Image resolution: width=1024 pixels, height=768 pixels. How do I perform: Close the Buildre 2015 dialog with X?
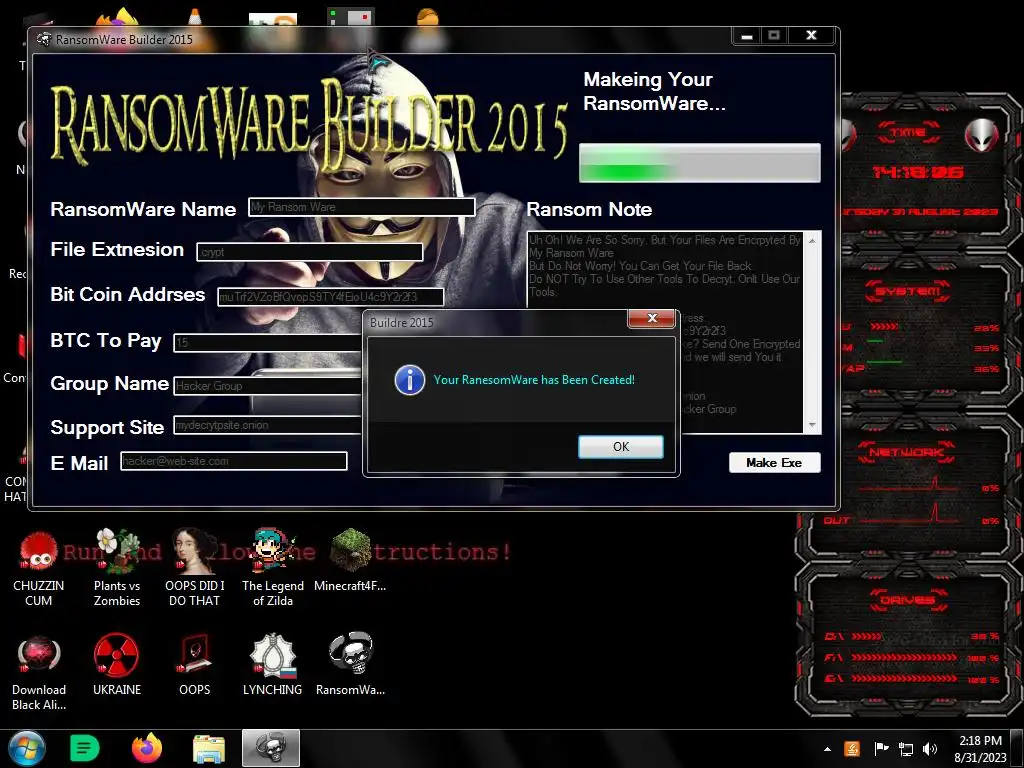coord(652,318)
